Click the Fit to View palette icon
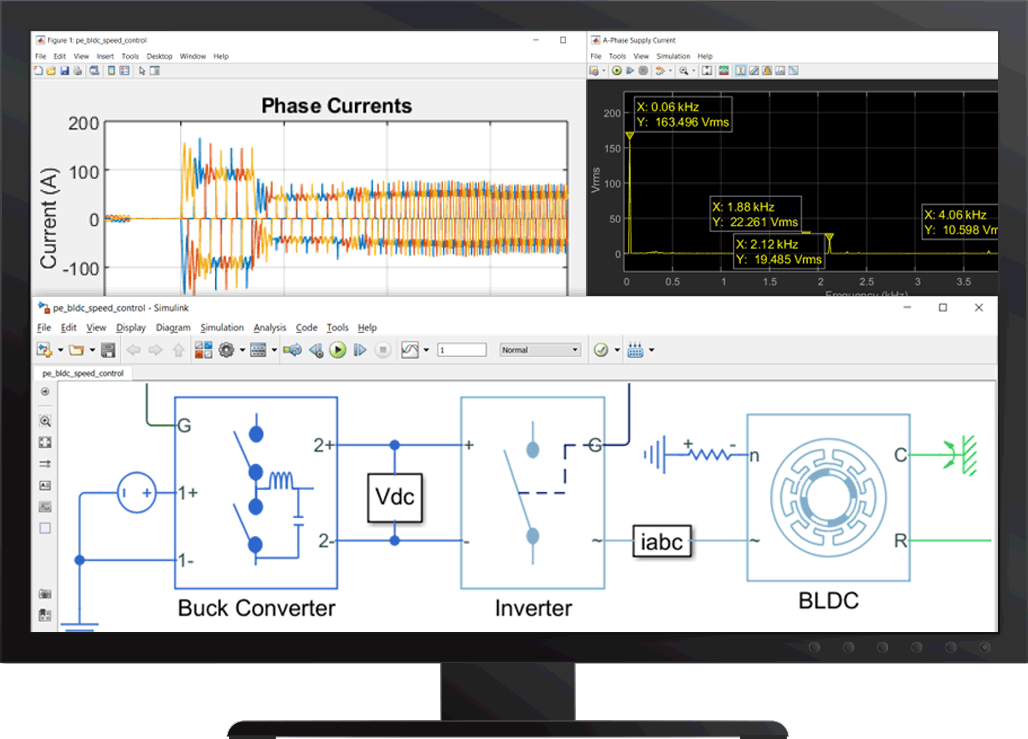1028x739 pixels. click(45, 442)
